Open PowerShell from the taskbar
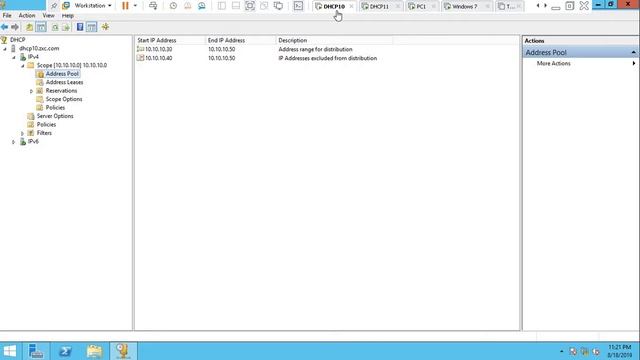The width and height of the screenshot is (640, 360). pos(65,351)
